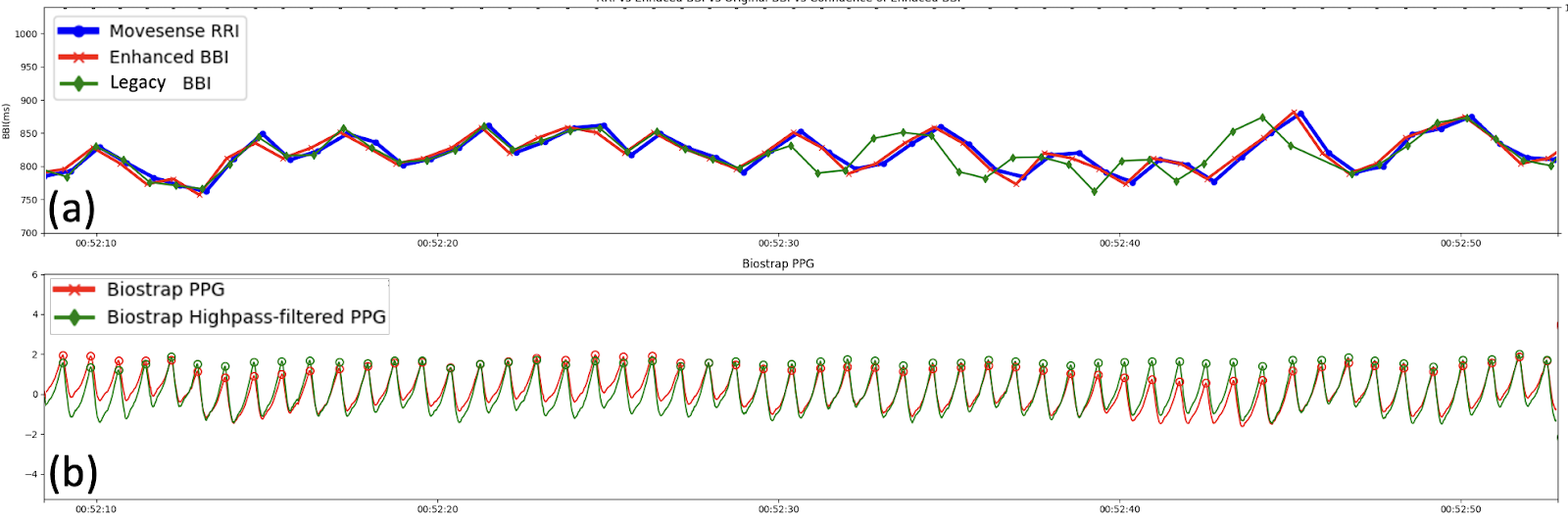Click the Enhanced BBI legend label
The image size is (1568, 521).
point(169,57)
